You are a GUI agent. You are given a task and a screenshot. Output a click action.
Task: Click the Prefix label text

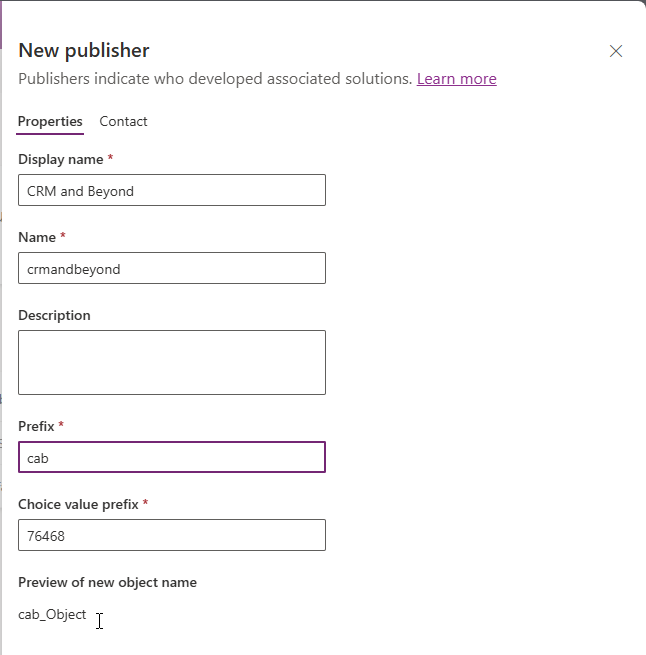point(36,426)
